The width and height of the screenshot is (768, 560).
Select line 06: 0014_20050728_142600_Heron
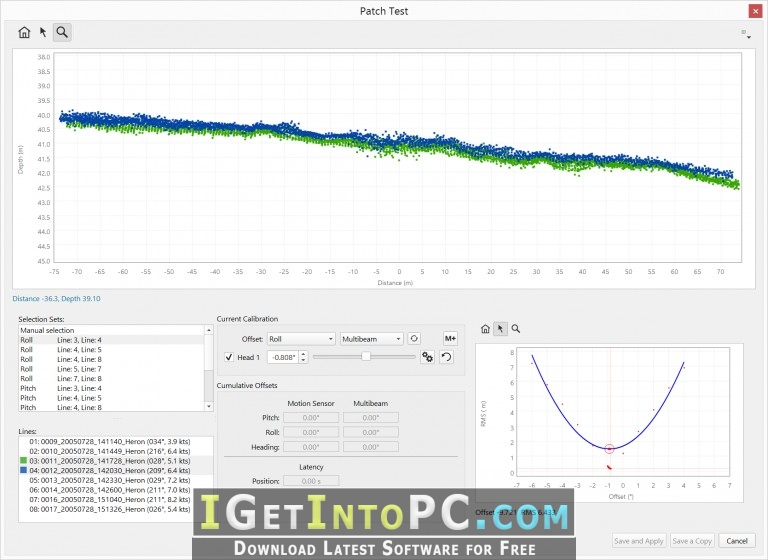coord(116,490)
